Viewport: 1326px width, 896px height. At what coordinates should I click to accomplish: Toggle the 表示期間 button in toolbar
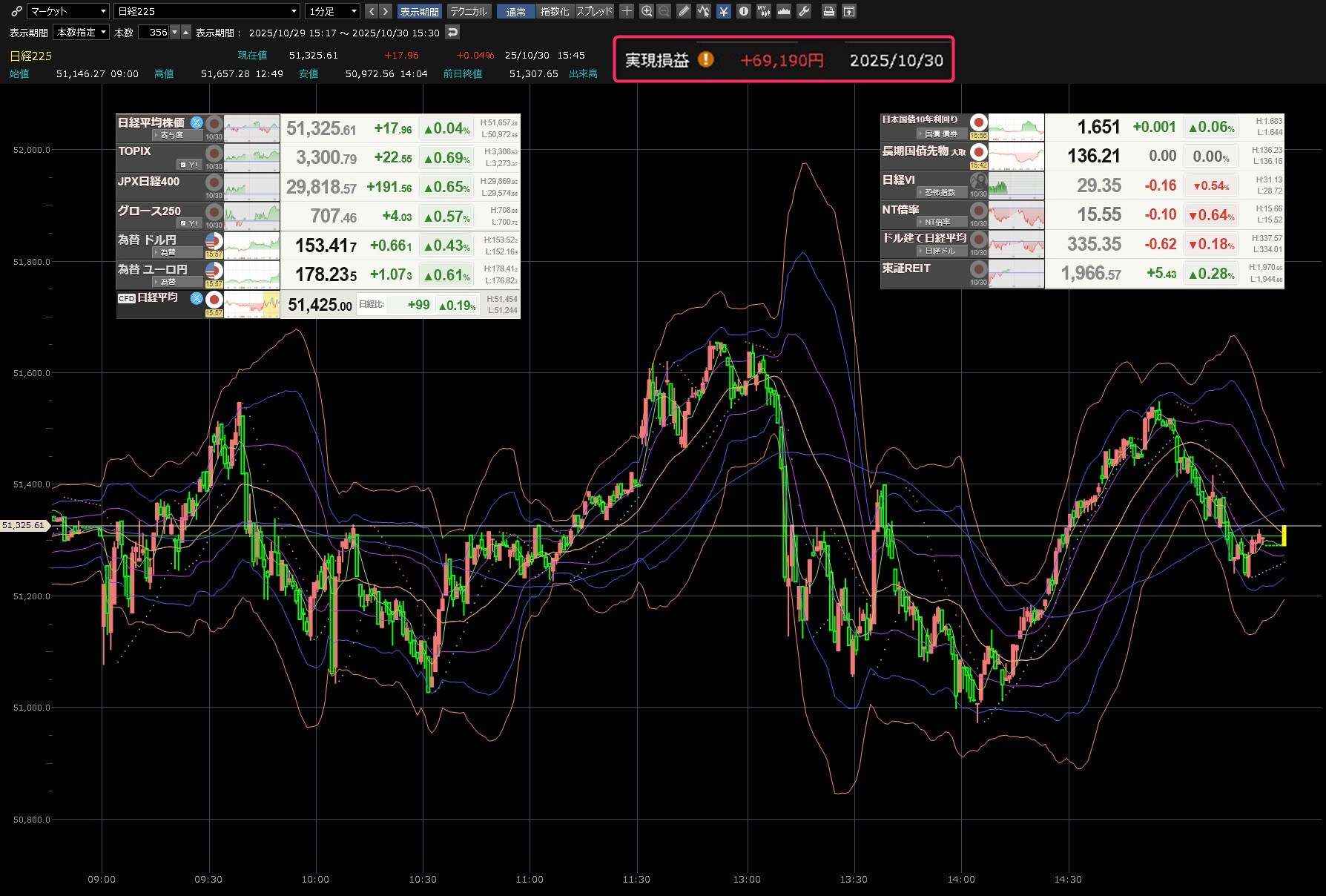419,11
